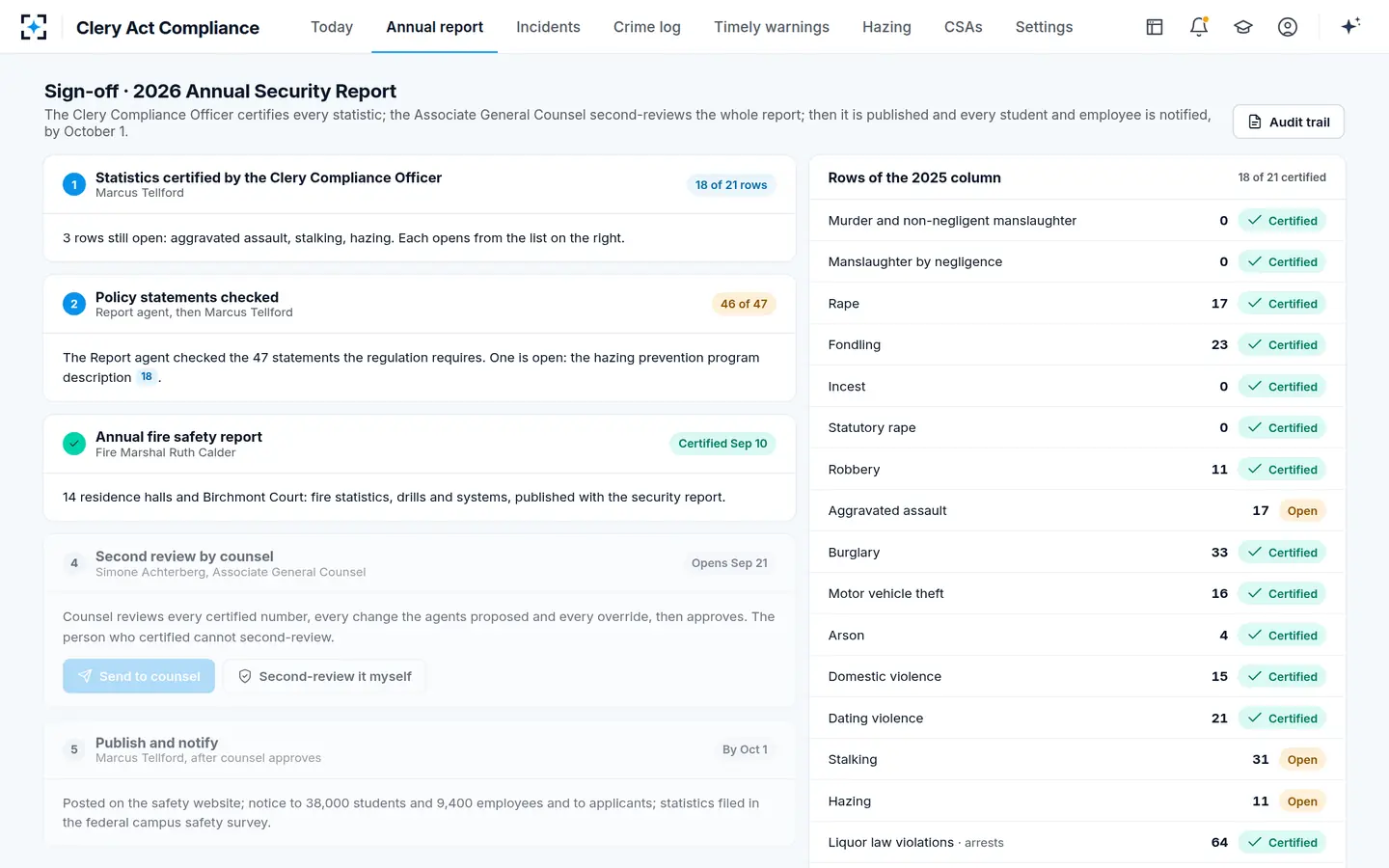Select the Motor vehicle theft row
This screenshot has width=1389, height=868.
coord(1076,594)
